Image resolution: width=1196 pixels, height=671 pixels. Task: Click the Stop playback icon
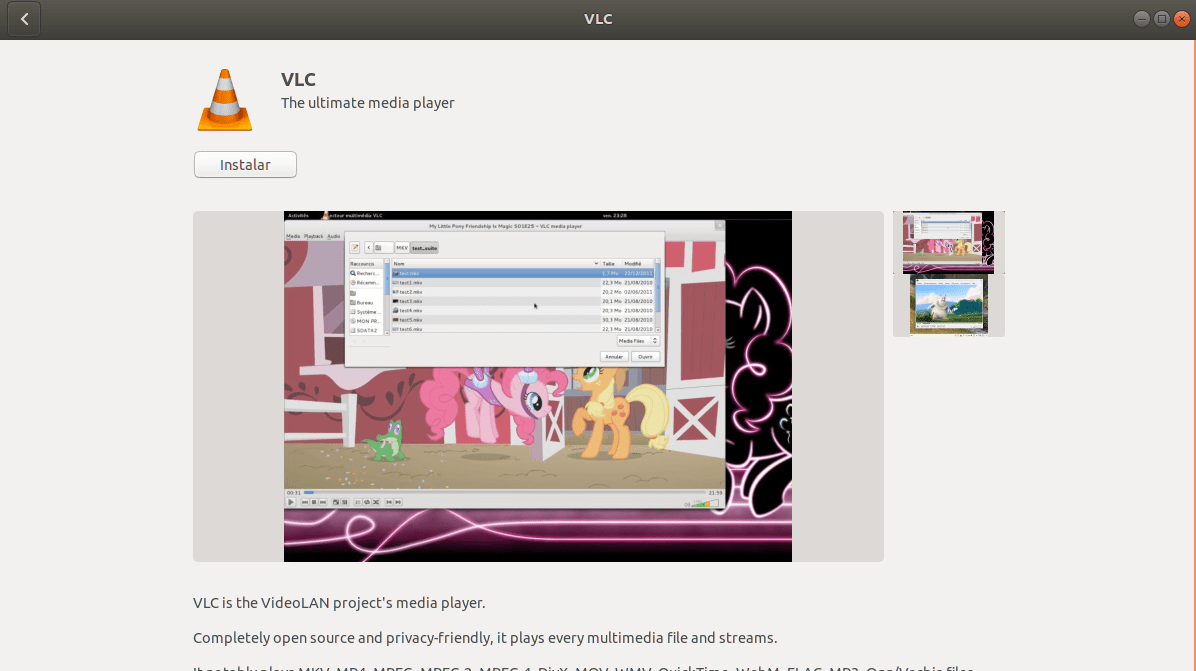click(x=314, y=502)
